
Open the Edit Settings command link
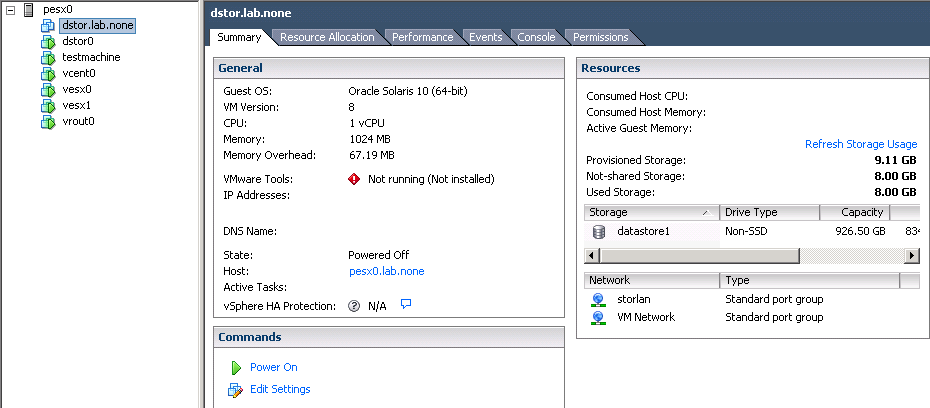tap(280, 389)
